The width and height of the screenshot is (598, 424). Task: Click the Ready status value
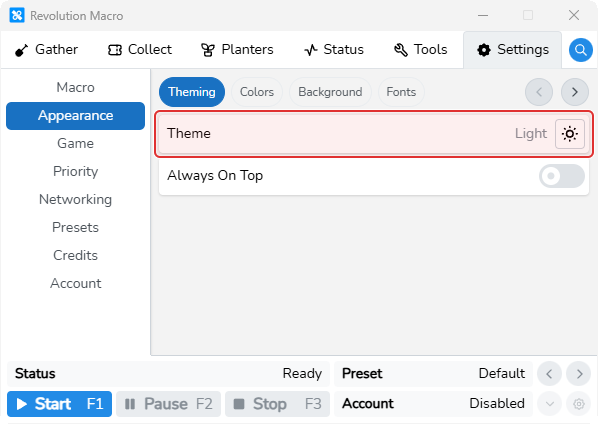302,374
